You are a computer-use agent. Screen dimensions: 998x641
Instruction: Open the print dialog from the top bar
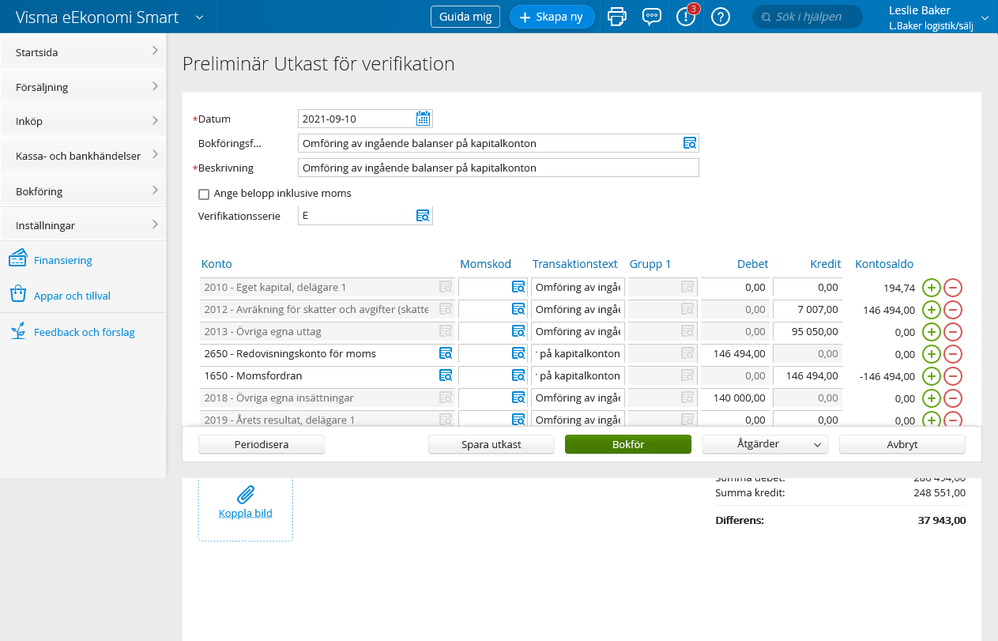(x=616, y=16)
